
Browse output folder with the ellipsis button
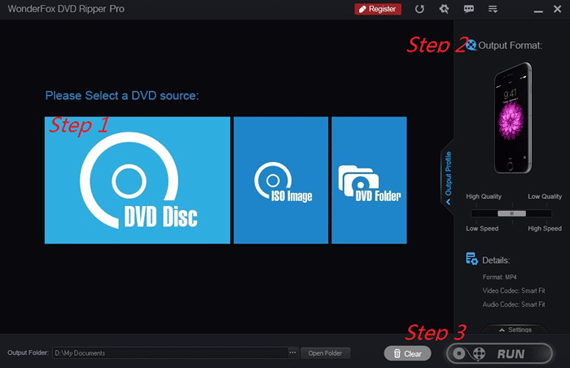tap(293, 353)
